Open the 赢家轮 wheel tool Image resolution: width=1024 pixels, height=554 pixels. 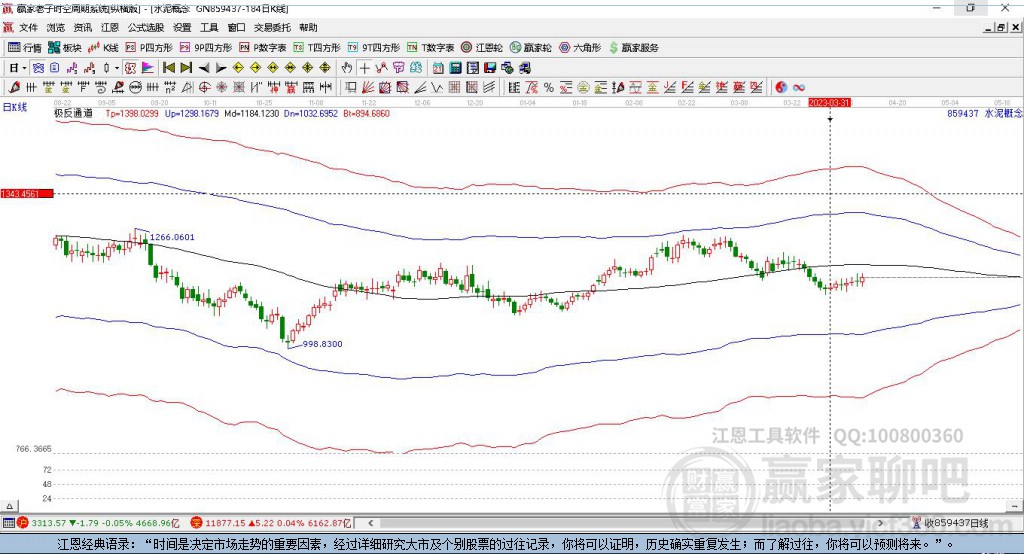click(x=531, y=48)
